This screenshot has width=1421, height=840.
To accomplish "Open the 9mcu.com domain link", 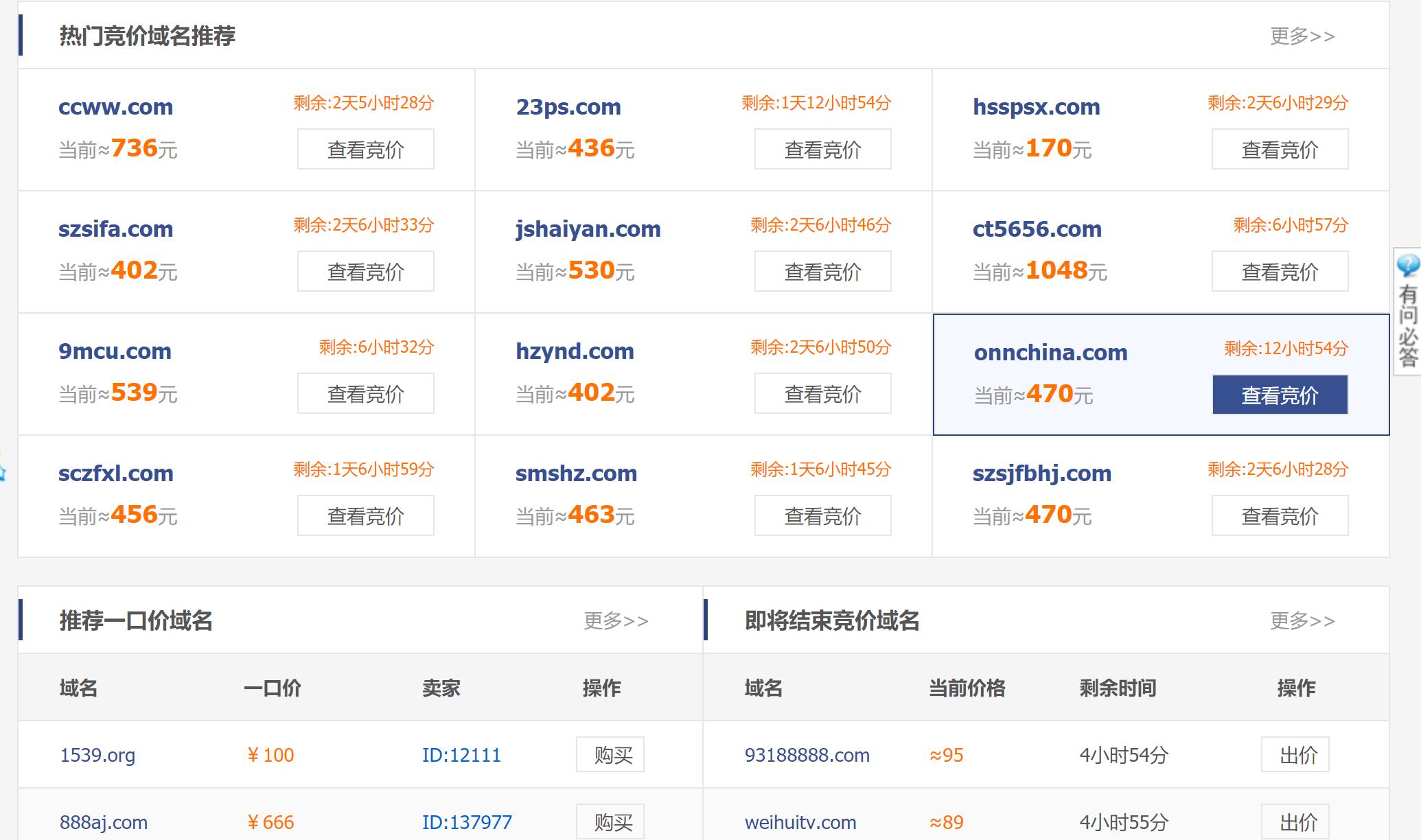I will click(x=115, y=351).
